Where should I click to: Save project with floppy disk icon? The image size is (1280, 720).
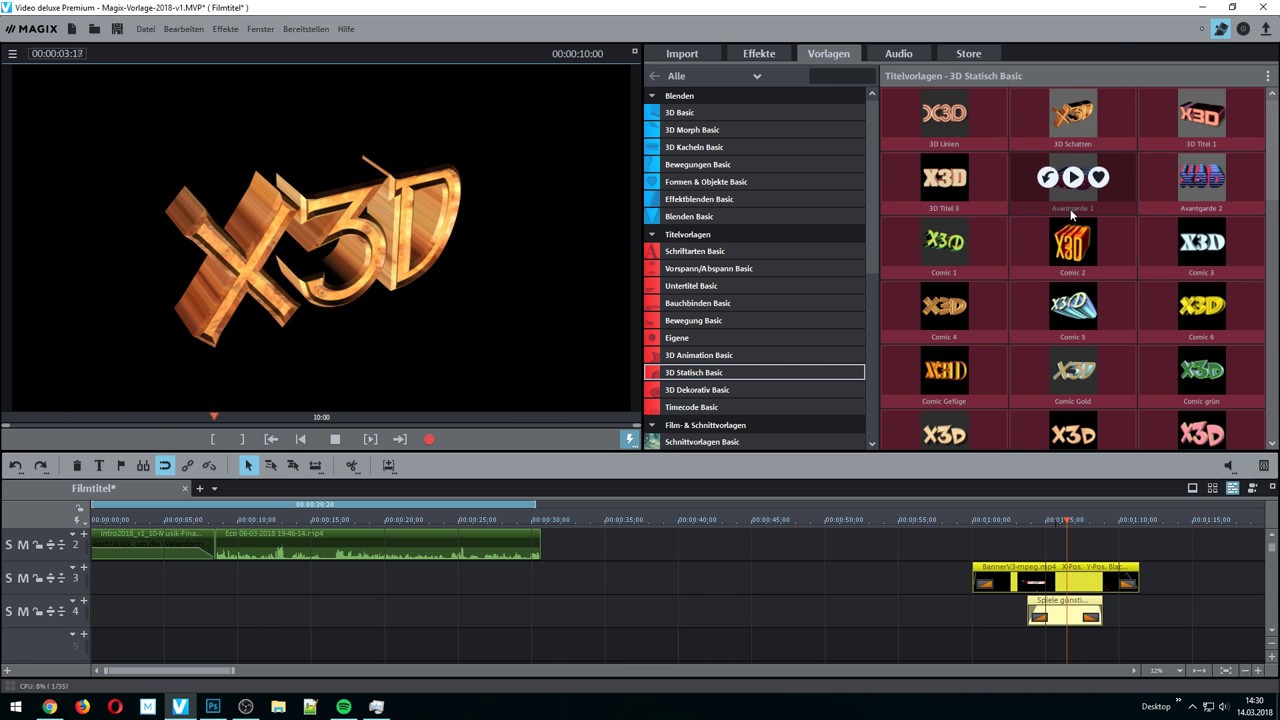(x=117, y=29)
